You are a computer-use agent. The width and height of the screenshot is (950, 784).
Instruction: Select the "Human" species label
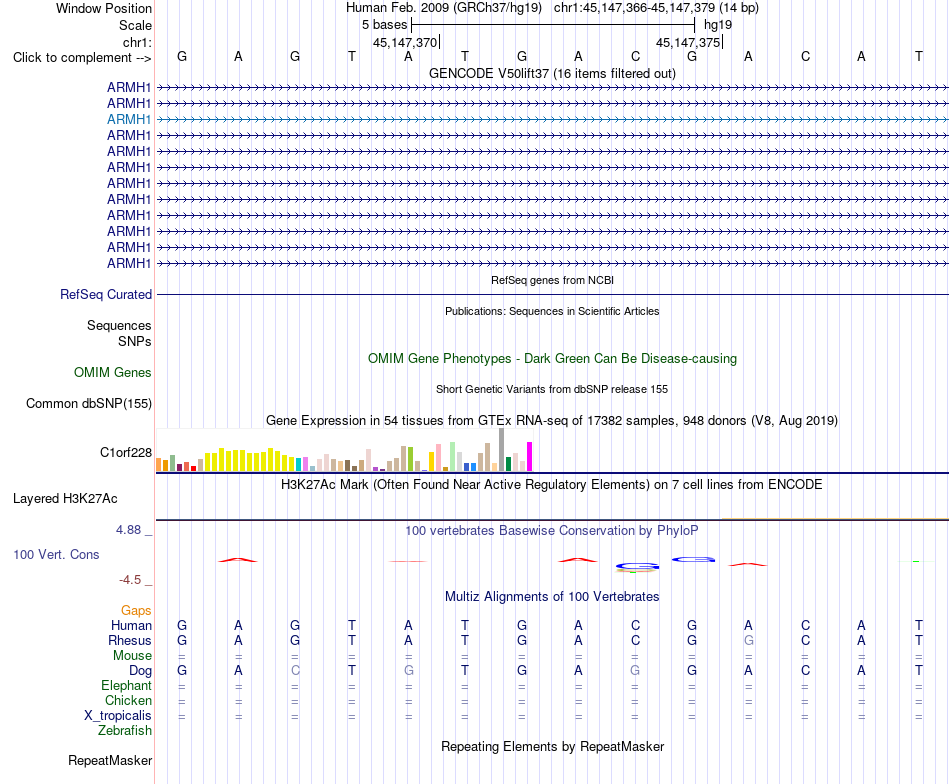pyautogui.click(x=131, y=625)
